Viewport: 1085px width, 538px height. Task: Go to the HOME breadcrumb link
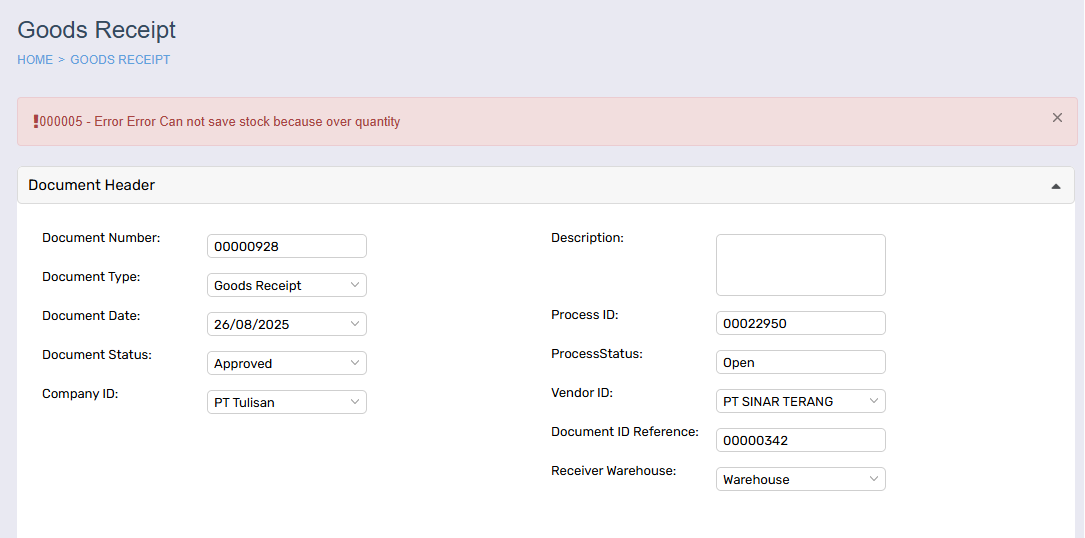click(x=35, y=60)
